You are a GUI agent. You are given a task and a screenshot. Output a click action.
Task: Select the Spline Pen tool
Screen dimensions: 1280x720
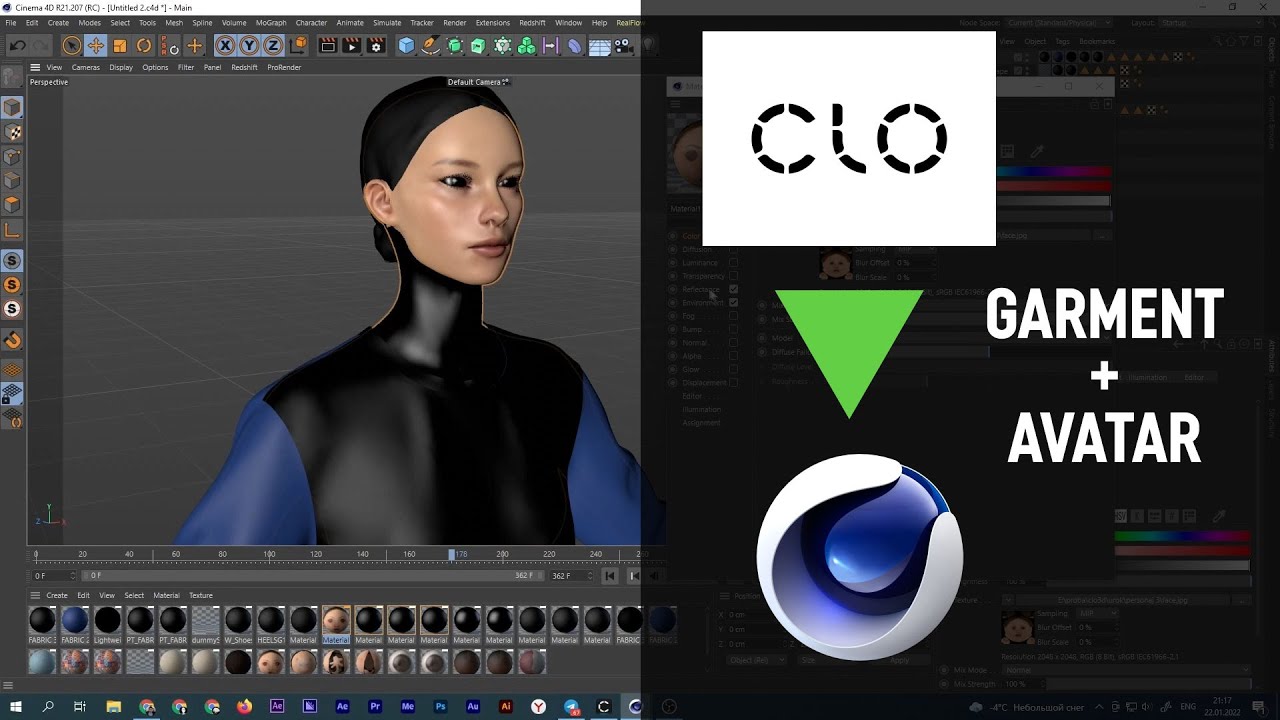[430, 45]
